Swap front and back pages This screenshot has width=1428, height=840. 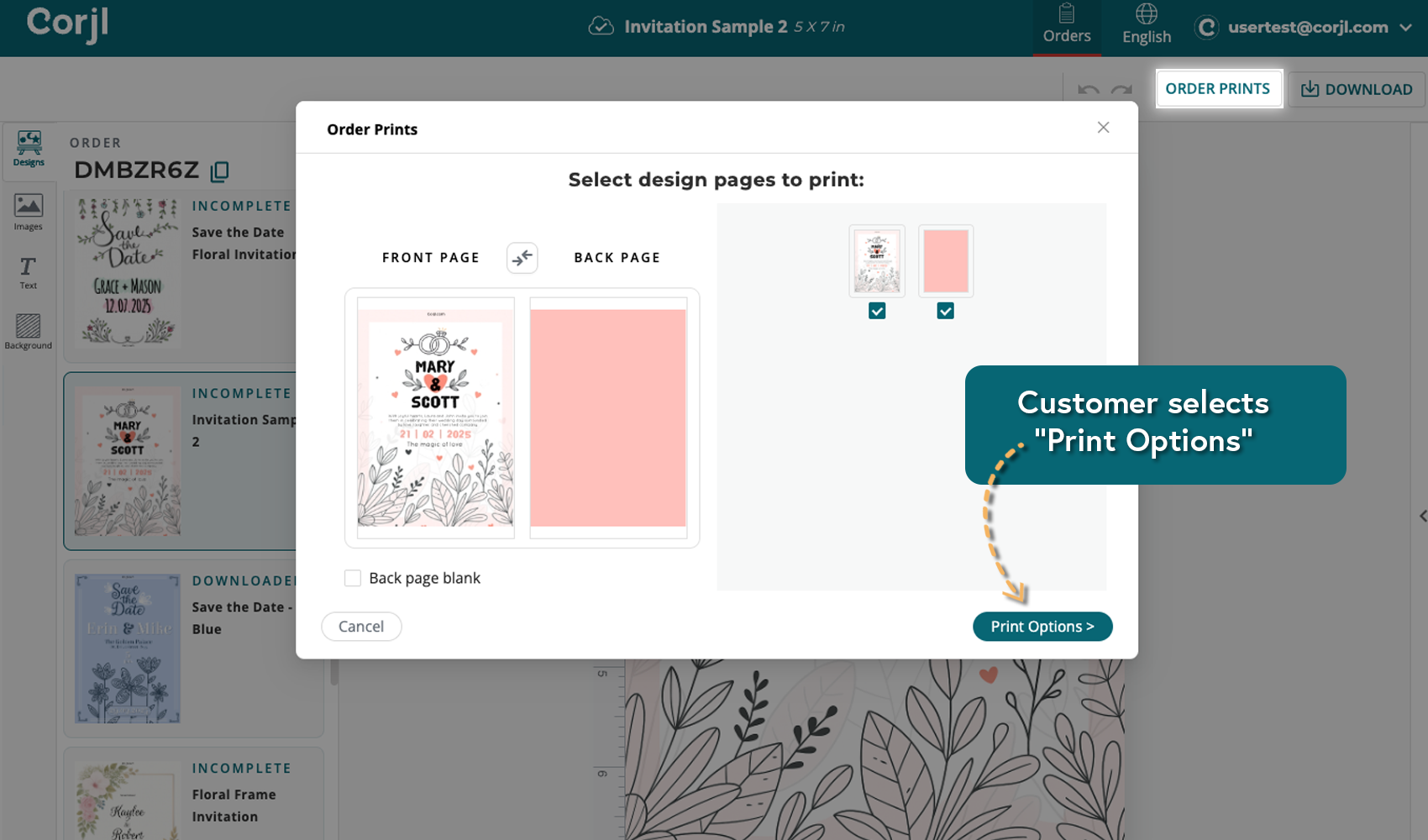522,258
